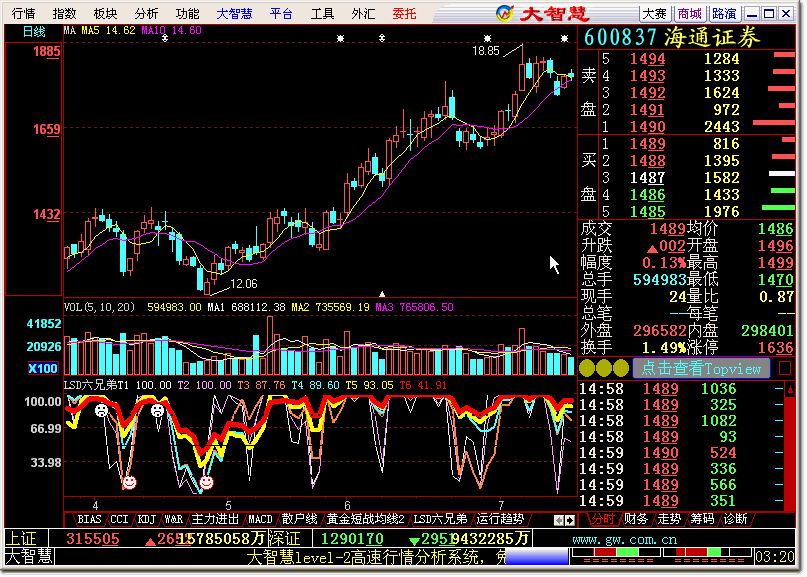Screen dimensions: 807x577
Task: Click the clock 03:20 in the status bar
Action: click(x=775, y=557)
